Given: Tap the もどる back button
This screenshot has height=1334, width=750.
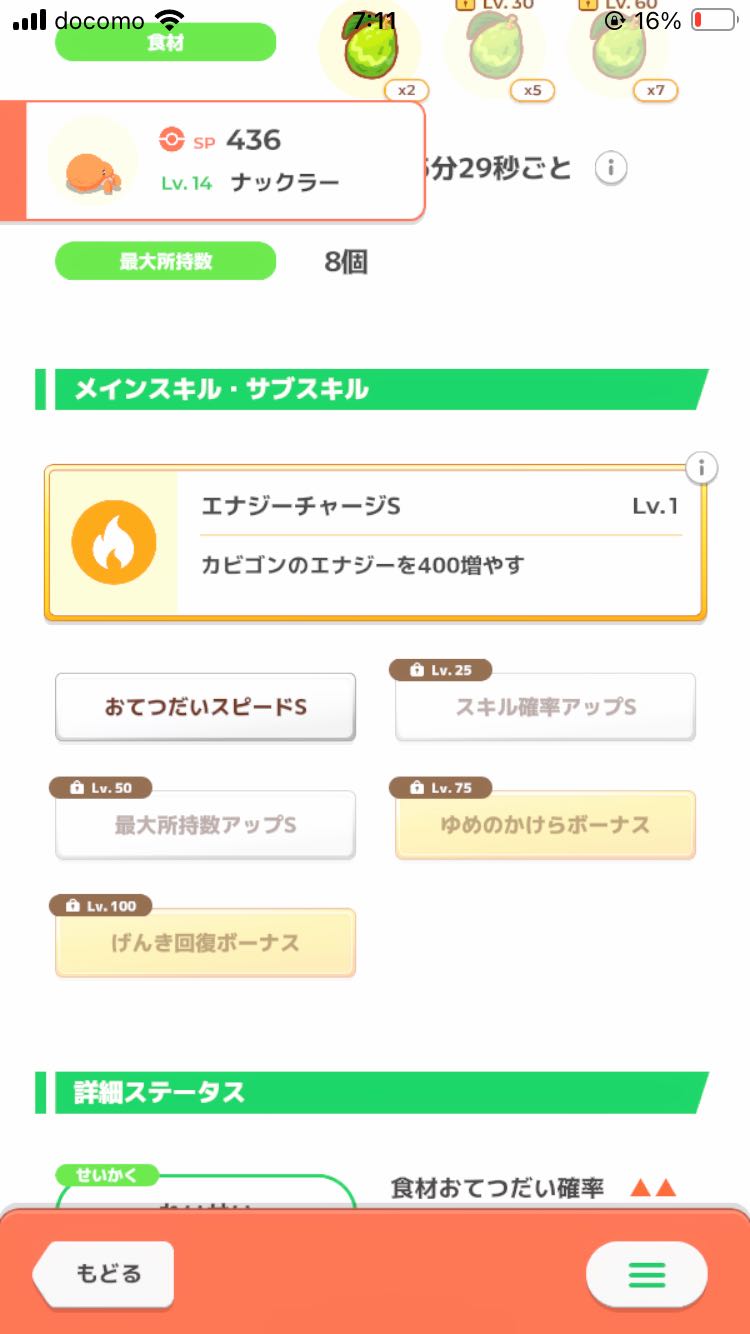Looking at the screenshot, I should tap(105, 1274).
